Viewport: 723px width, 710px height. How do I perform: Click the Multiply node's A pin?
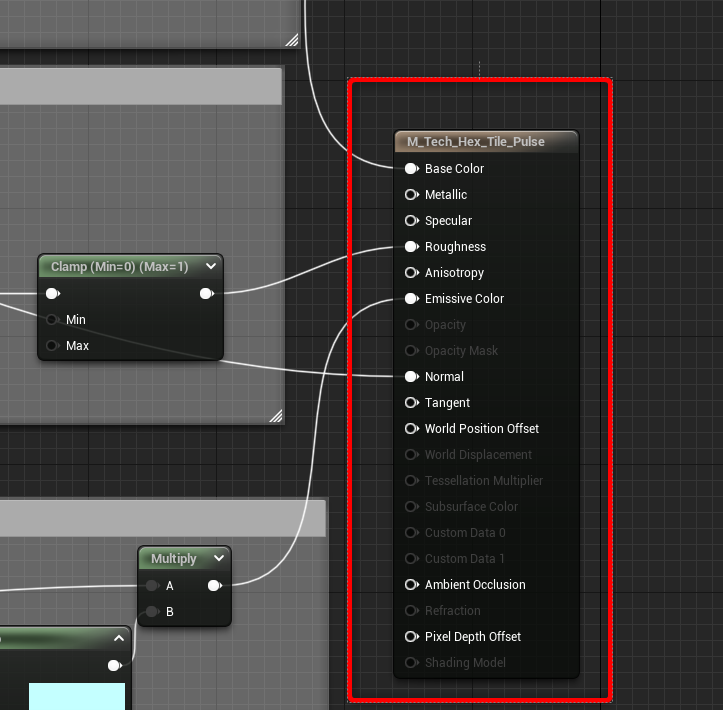click(x=152, y=586)
